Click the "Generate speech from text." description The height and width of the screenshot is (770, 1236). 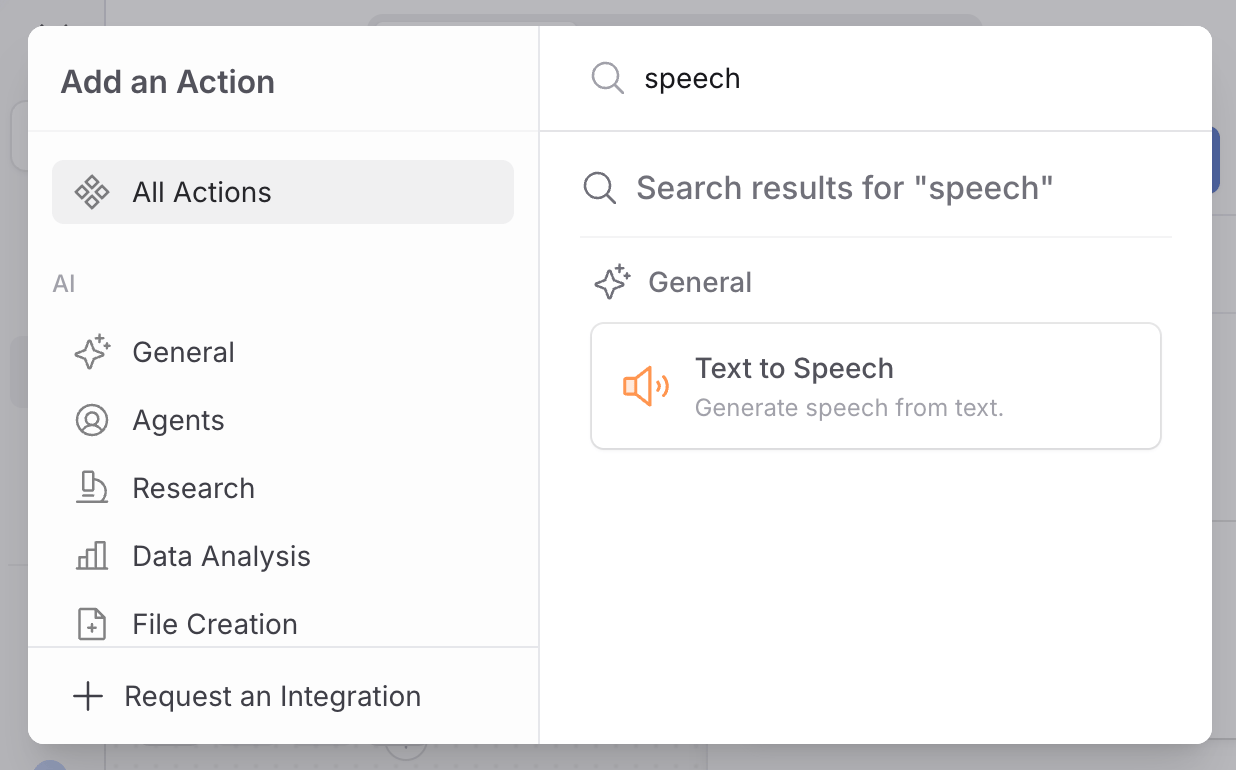click(x=849, y=408)
